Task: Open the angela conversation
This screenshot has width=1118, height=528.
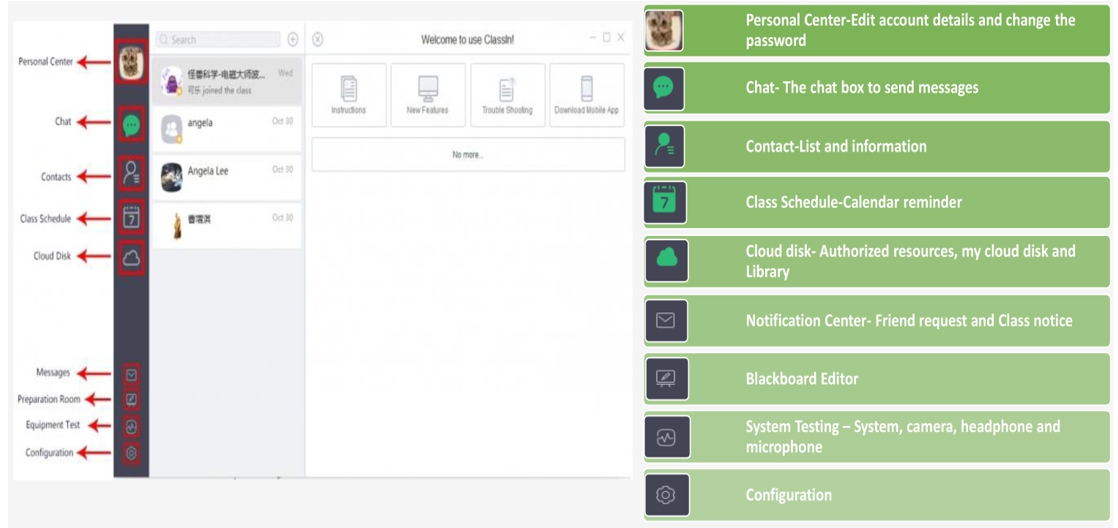Action: pyautogui.click(x=227, y=130)
